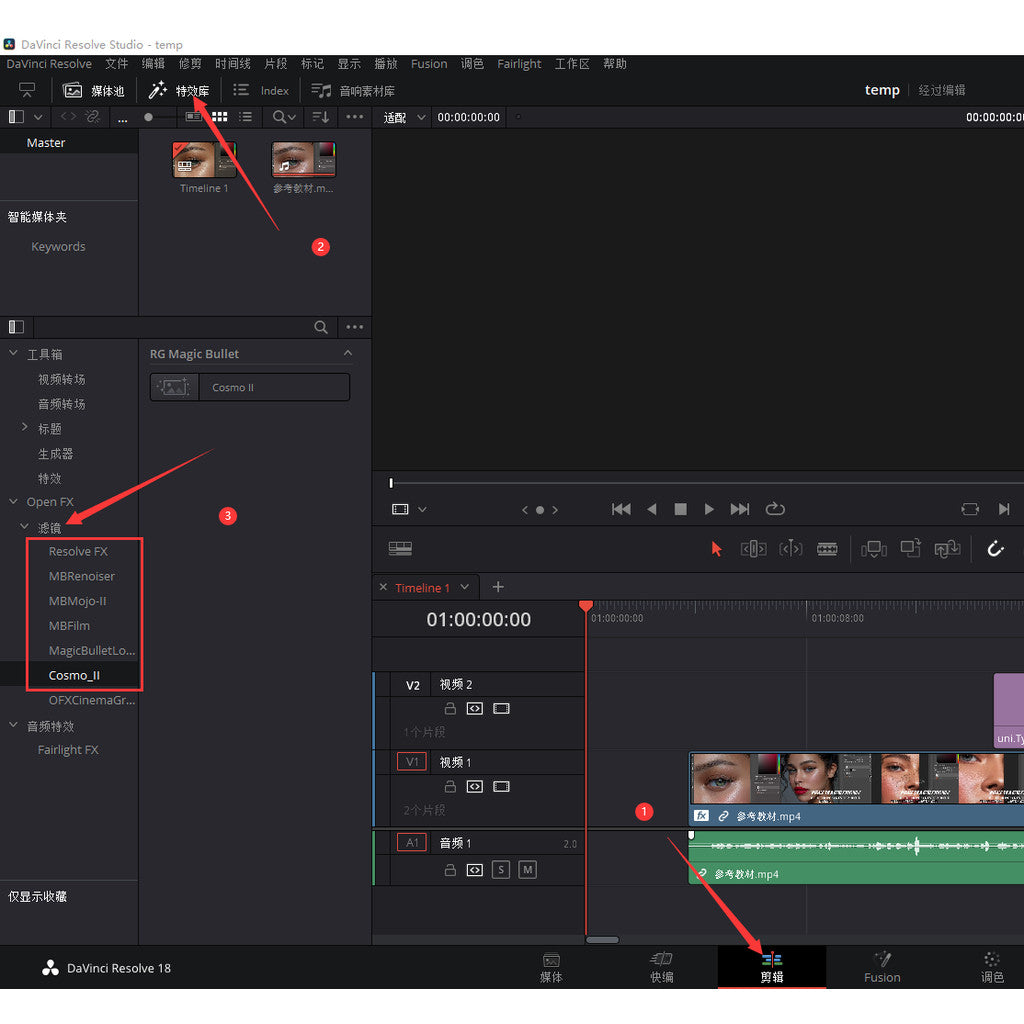
Task: Add a new timeline tab with plus
Action: pos(498,587)
